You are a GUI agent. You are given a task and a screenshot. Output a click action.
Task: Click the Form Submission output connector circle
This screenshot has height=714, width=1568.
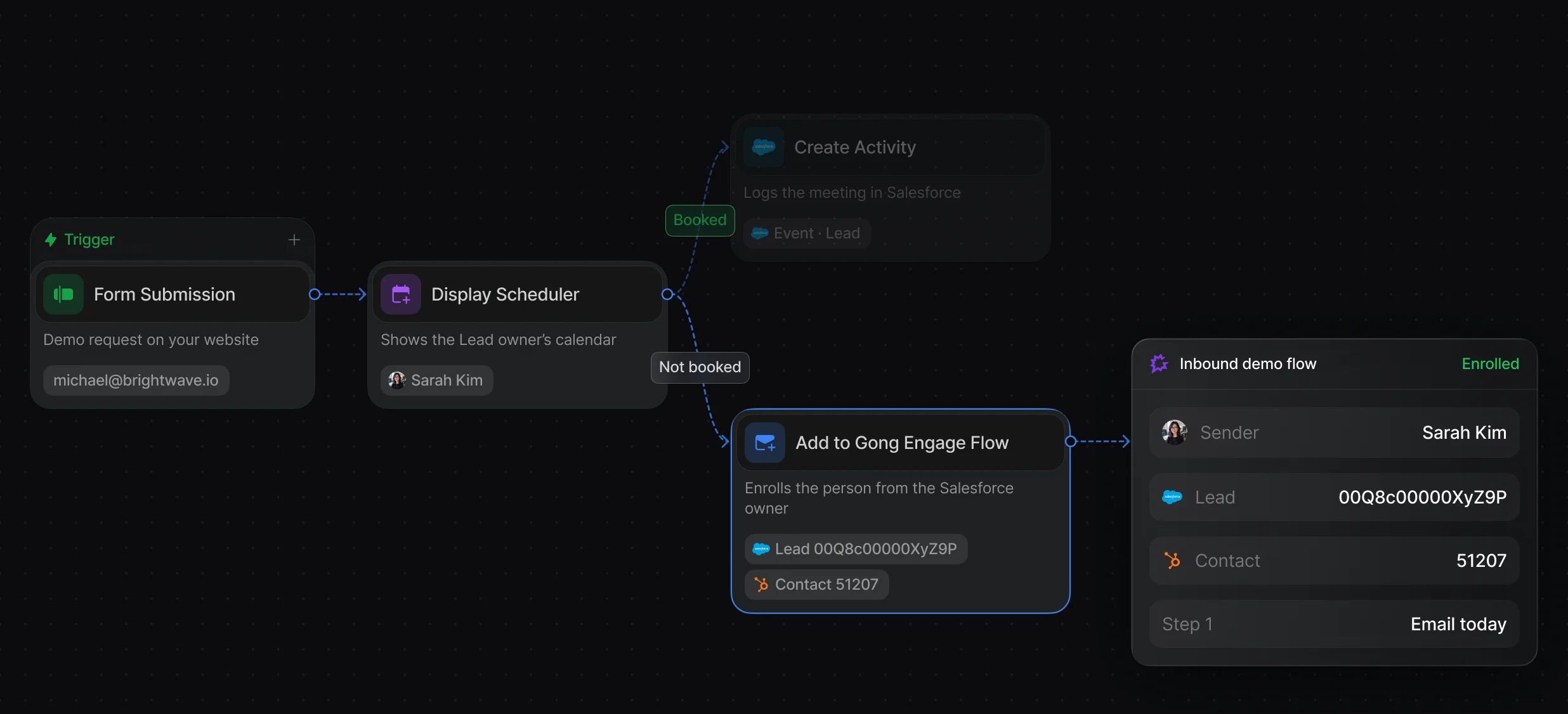[x=314, y=294]
